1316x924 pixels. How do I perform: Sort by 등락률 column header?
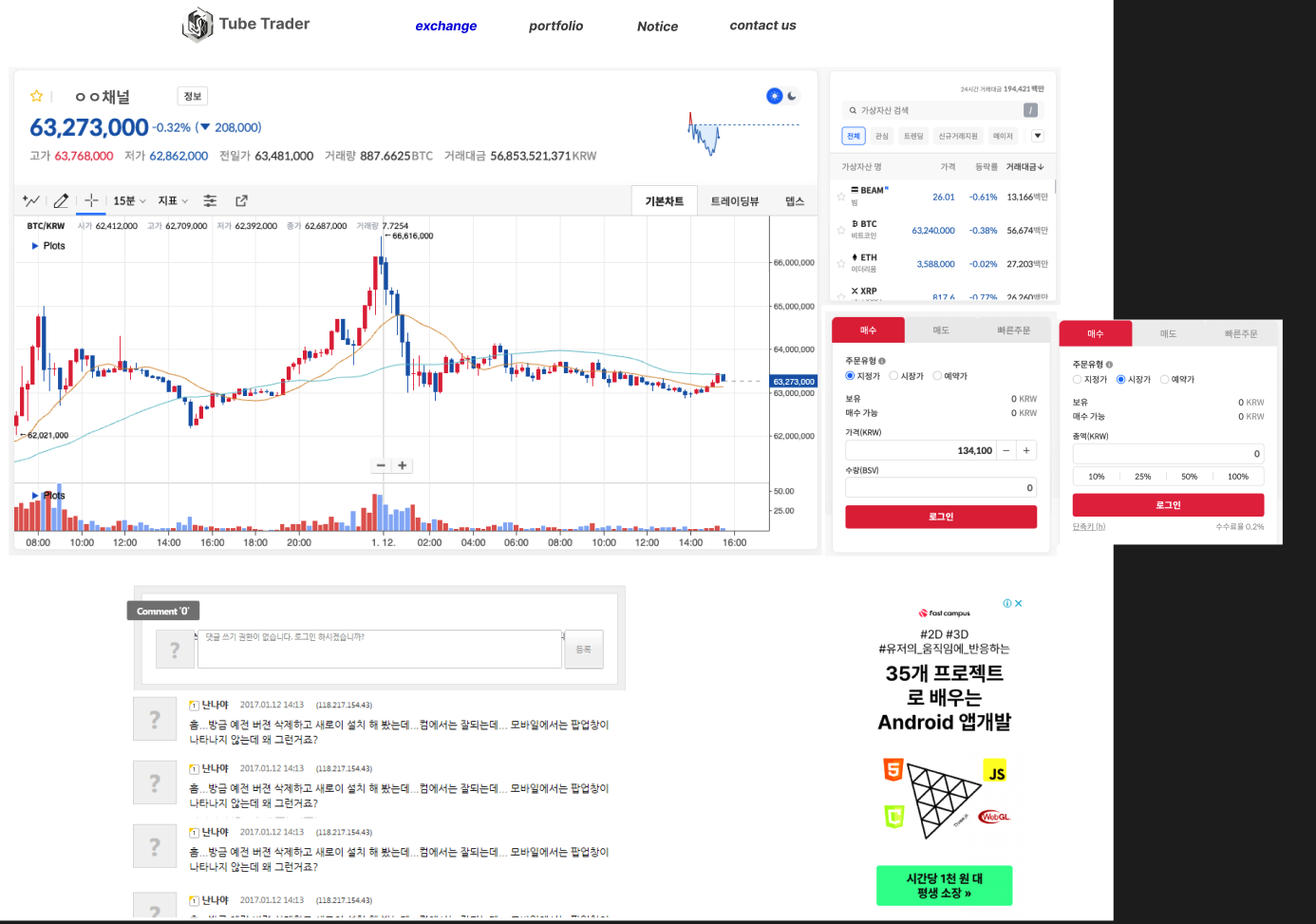click(x=987, y=167)
